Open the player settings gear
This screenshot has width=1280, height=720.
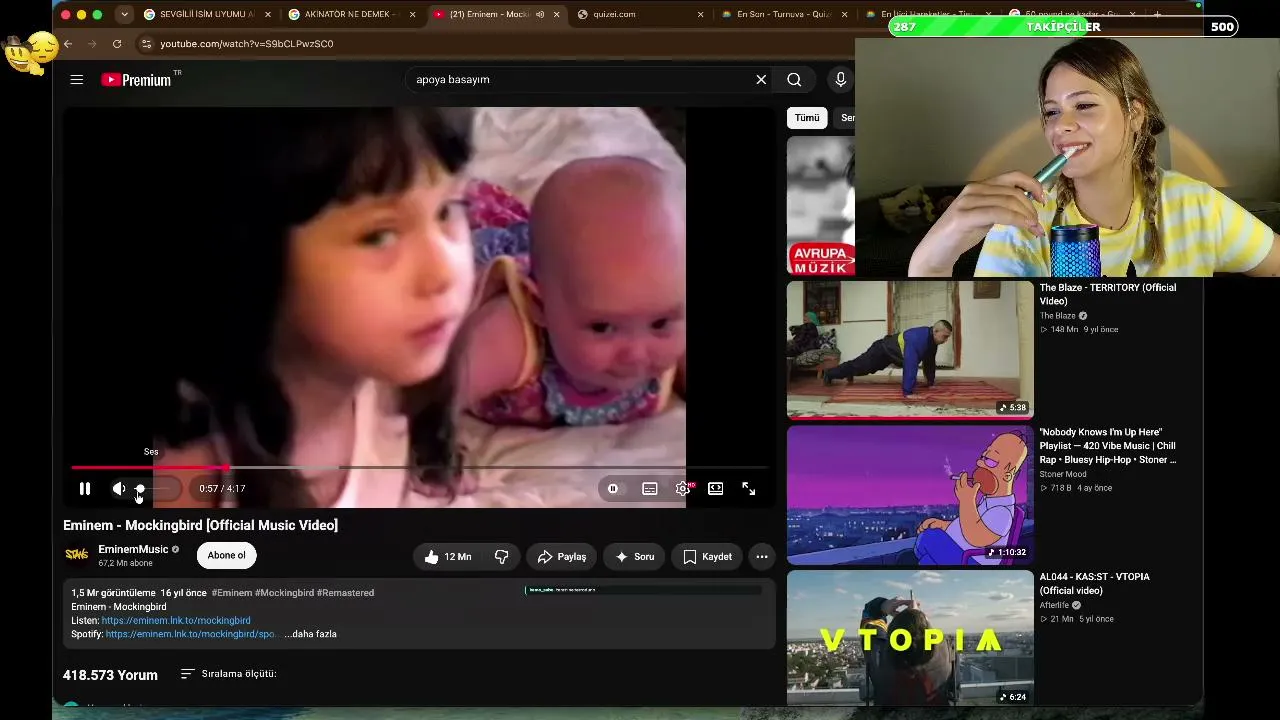(x=683, y=489)
